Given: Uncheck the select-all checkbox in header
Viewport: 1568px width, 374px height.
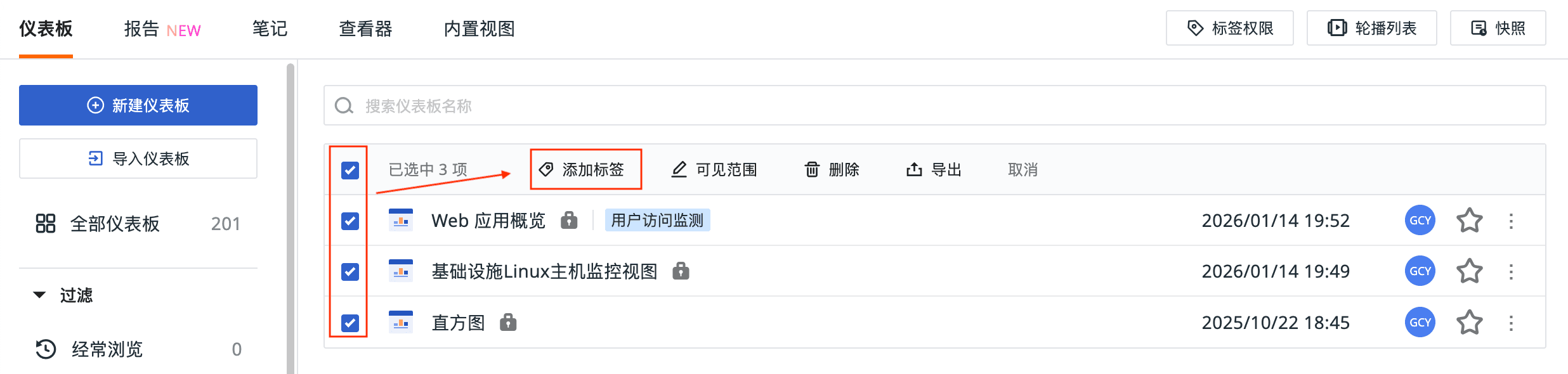Looking at the screenshot, I should pos(350,170).
